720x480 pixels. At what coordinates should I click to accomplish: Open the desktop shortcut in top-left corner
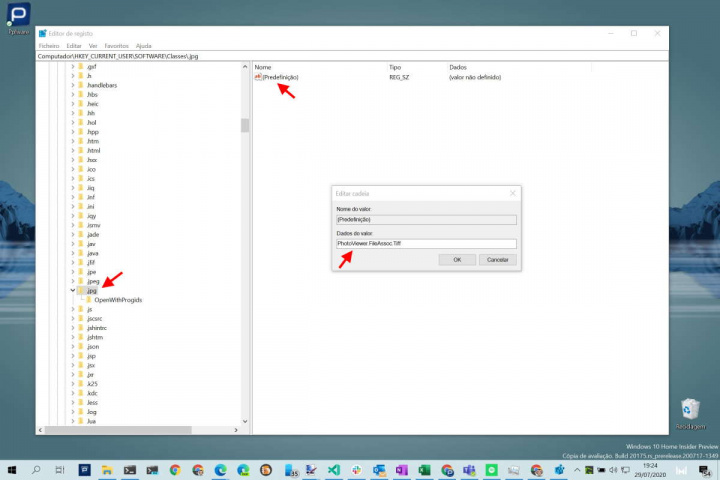18,15
